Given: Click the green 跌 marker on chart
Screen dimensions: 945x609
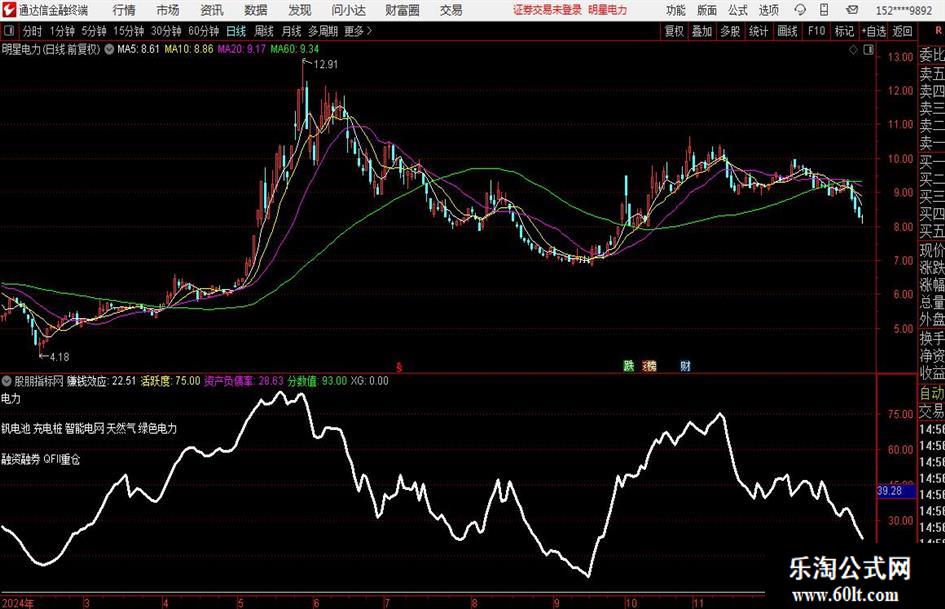Looking at the screenshot, I should pyautogui.click(x=629, y=365).
